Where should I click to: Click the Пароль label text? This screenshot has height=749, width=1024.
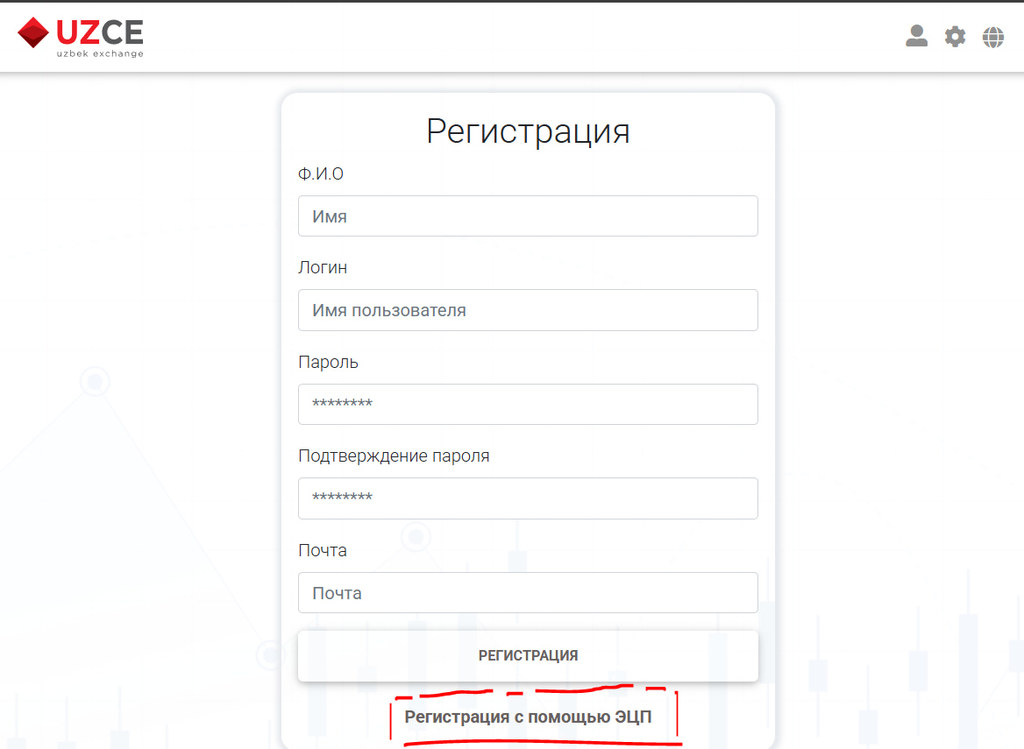[x=327, y=362]
